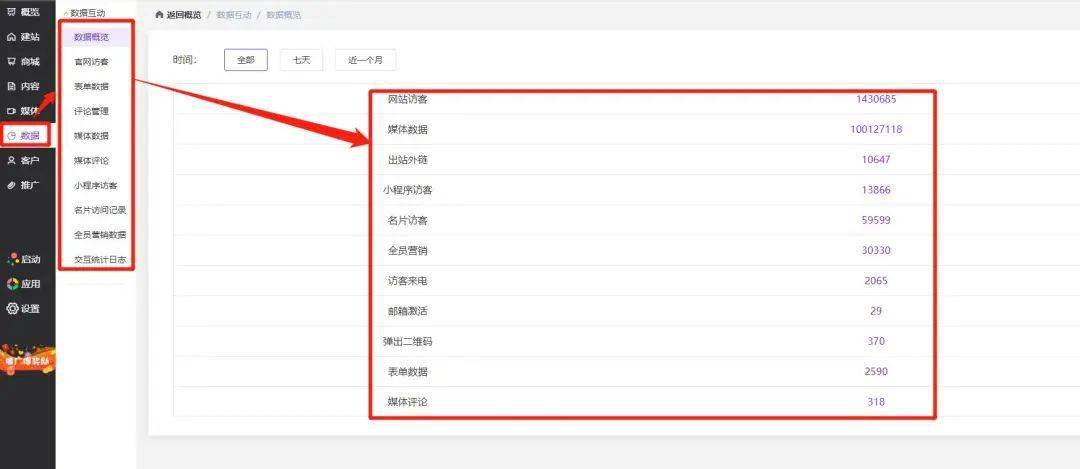Click the 弹出二维码 row label
Viewport: 1080px width, 469px height.
tap(408, 342)
